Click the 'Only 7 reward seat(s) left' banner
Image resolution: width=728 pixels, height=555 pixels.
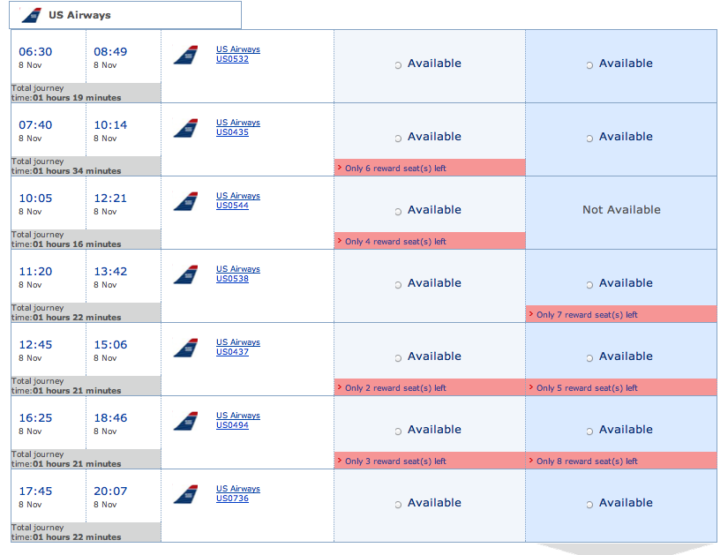pos(621,314)
